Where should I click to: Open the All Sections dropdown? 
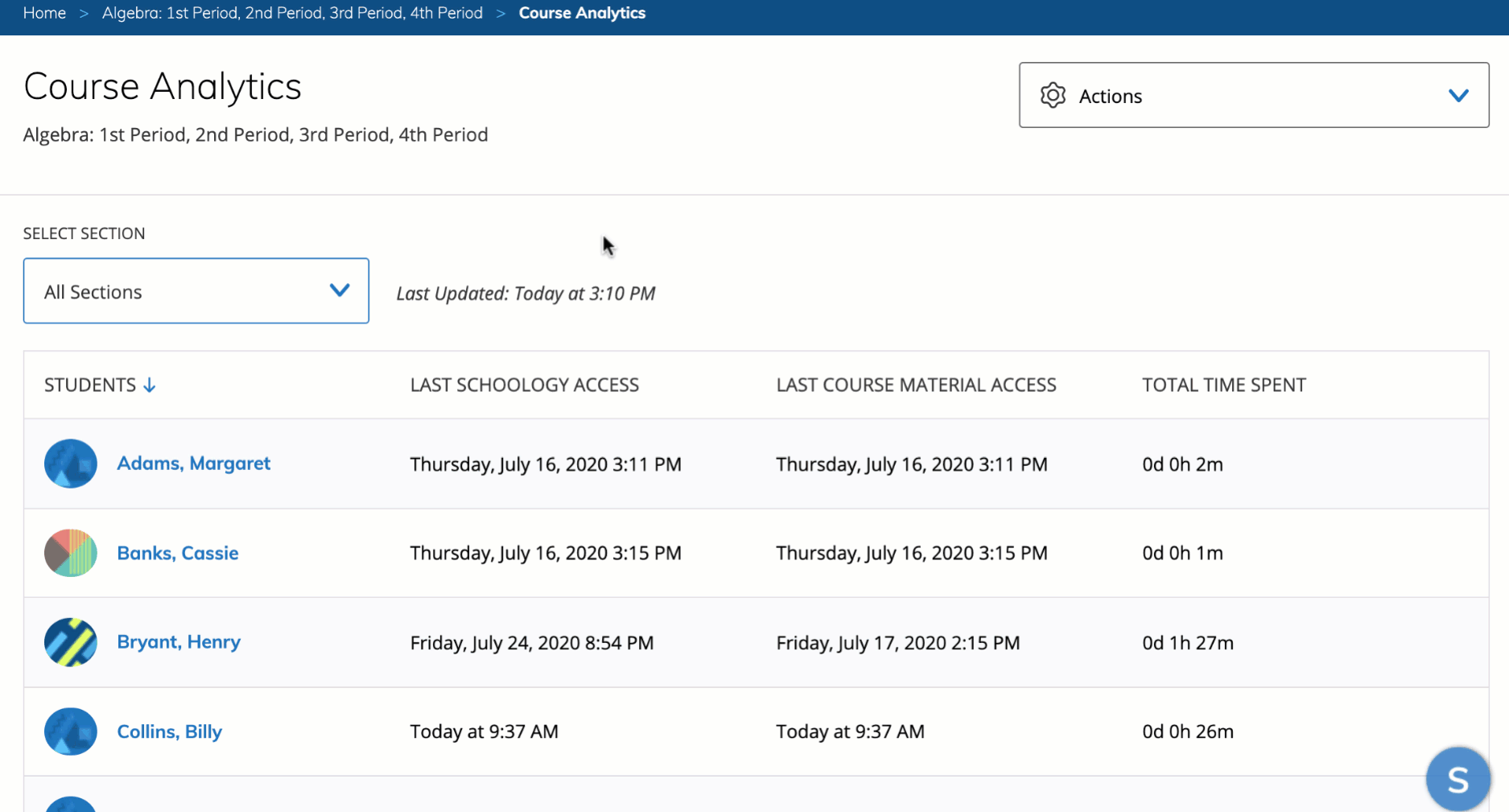pos(196,291)
